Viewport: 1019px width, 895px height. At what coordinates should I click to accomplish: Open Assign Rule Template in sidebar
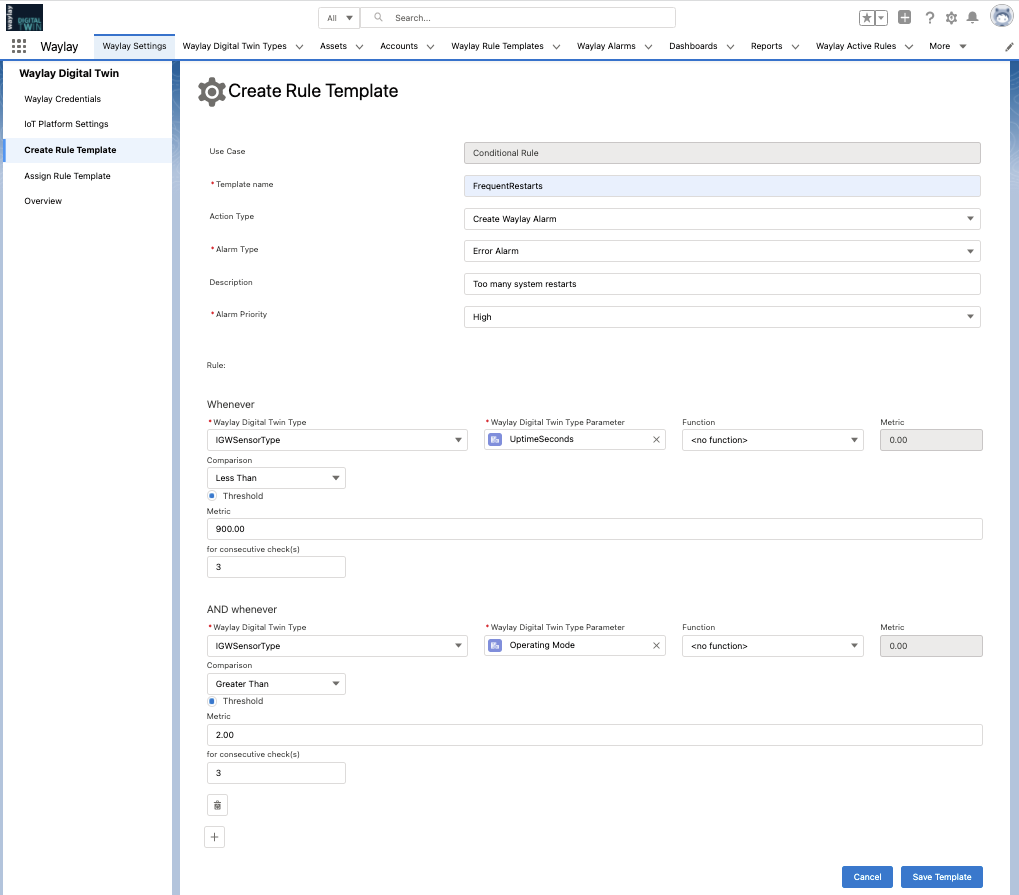click(68, 176)
